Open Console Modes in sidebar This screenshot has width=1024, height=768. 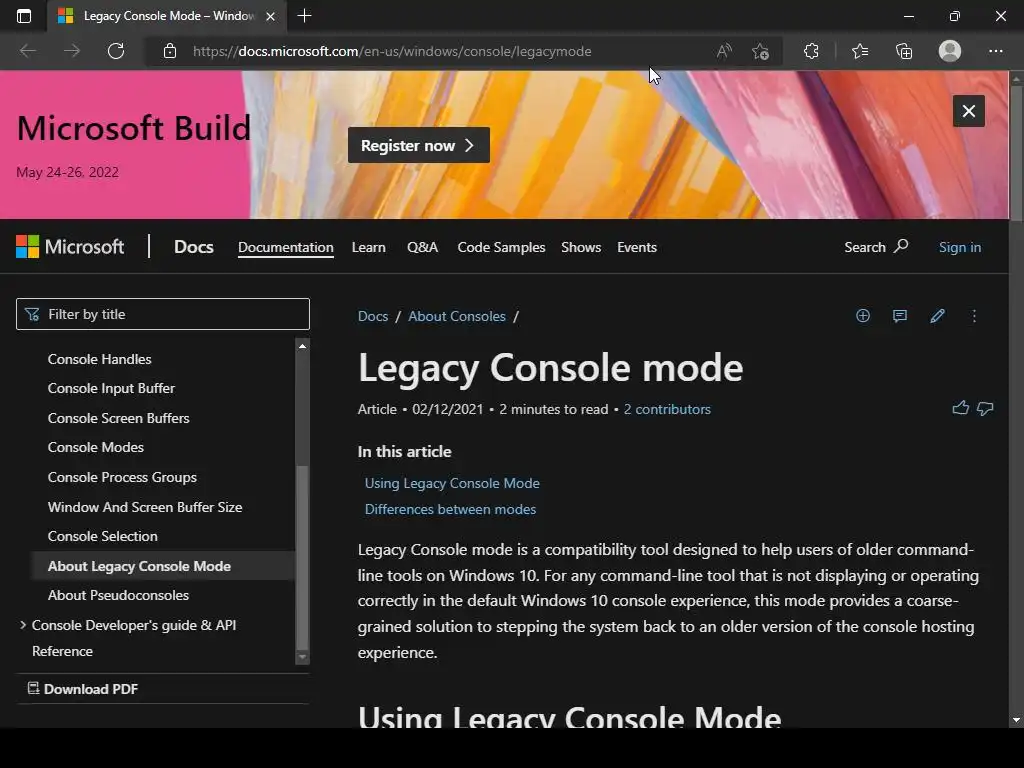(x=95, y=447)
